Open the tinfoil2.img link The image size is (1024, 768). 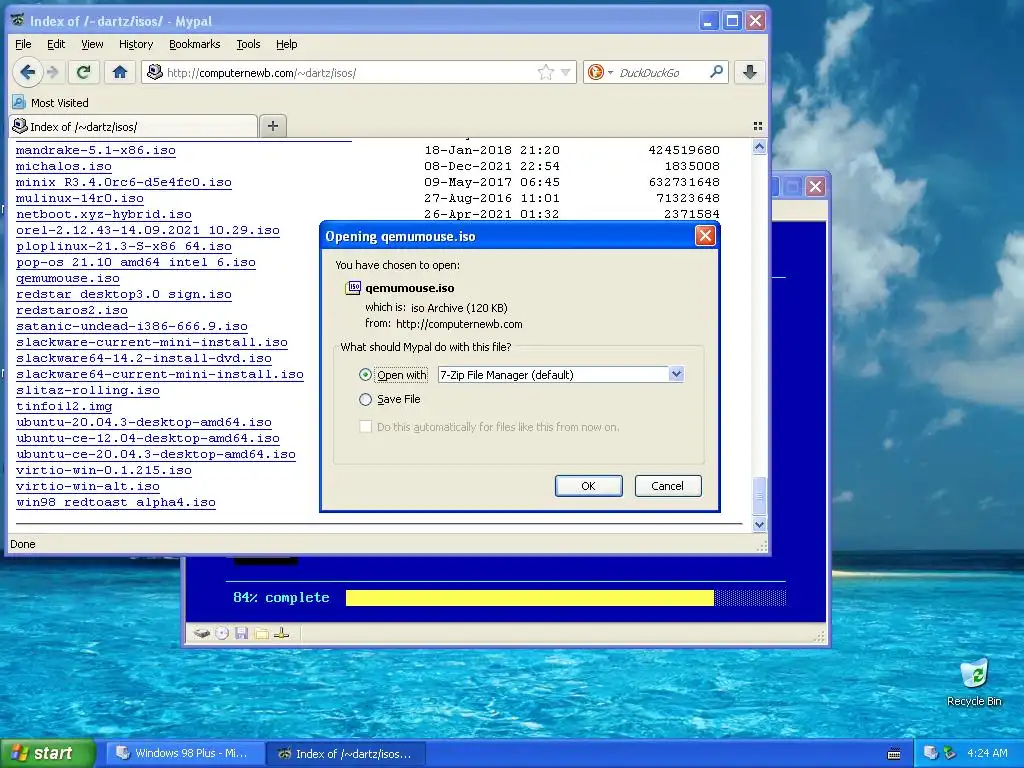[x=64, y=406]
